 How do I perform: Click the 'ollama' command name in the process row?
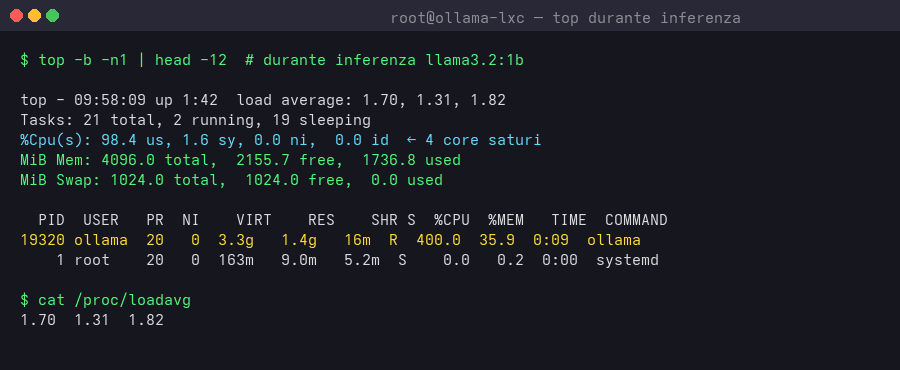click(614, 240)
